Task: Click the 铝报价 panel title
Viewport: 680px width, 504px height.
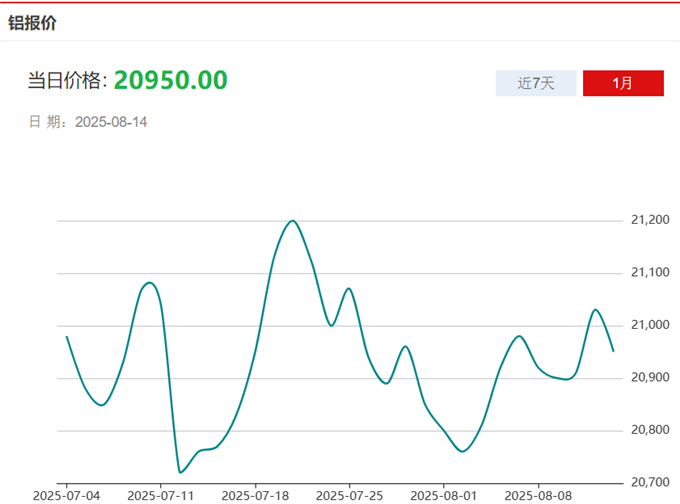Action: pos(33,22)
